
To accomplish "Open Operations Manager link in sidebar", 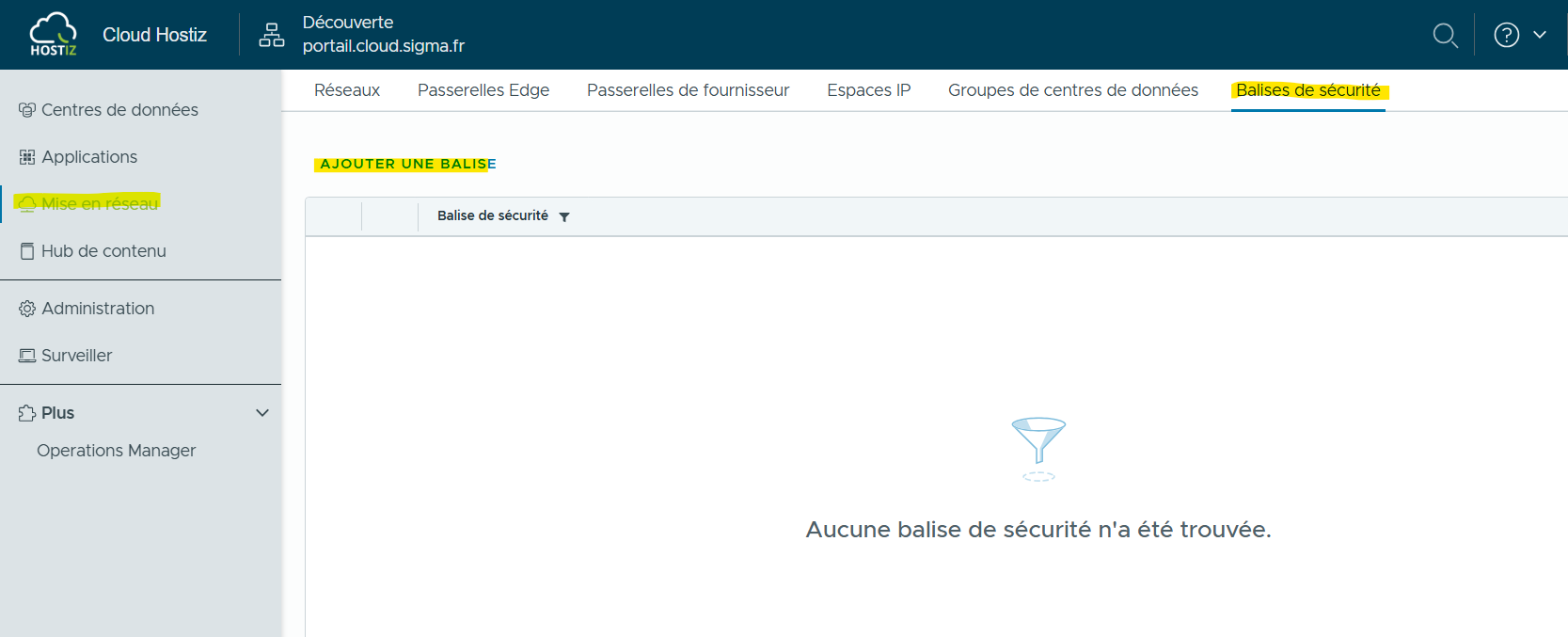I will (117, 451).
